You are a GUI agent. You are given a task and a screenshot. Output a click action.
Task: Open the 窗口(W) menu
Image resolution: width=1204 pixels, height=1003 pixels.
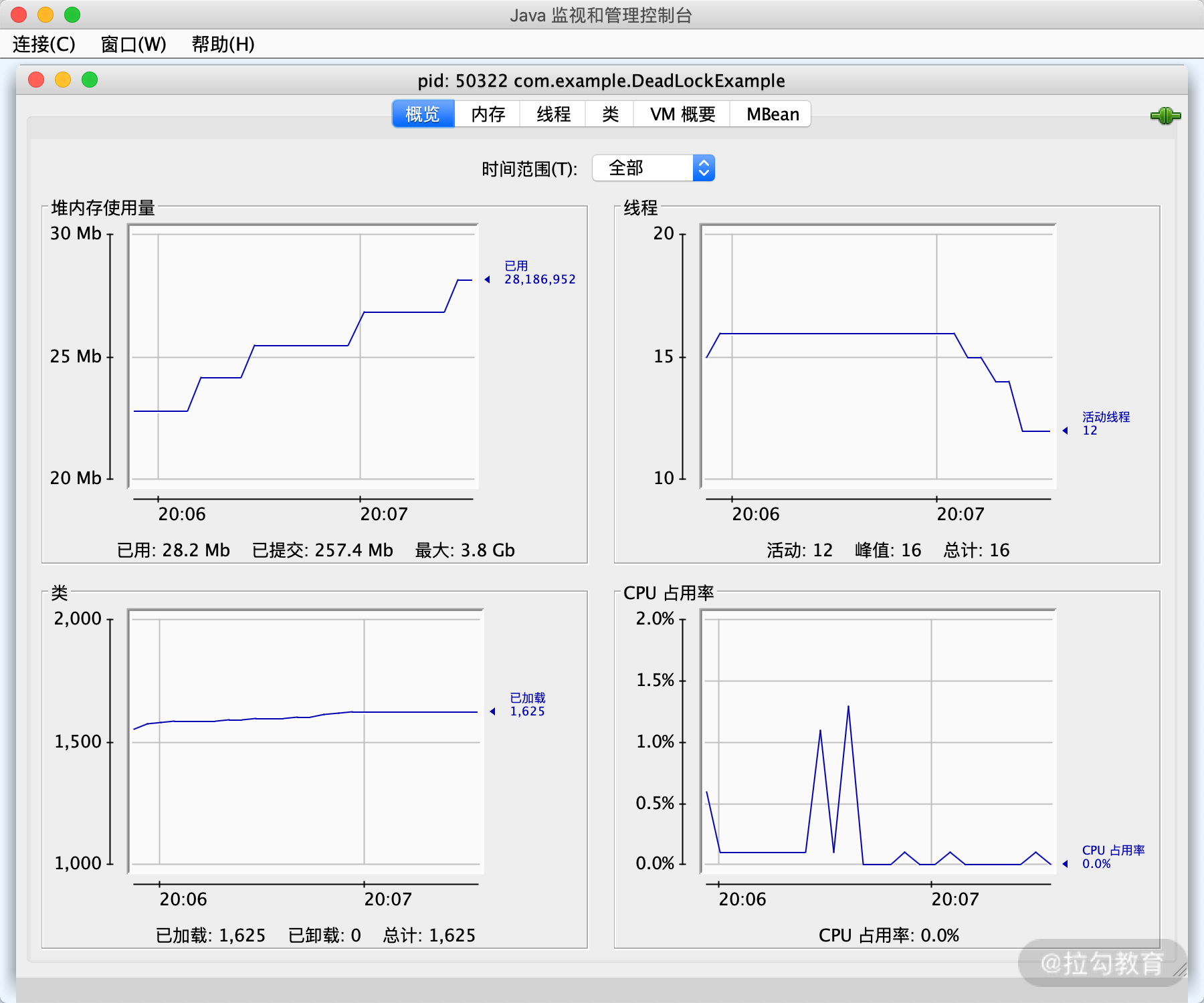coord(133,44)
